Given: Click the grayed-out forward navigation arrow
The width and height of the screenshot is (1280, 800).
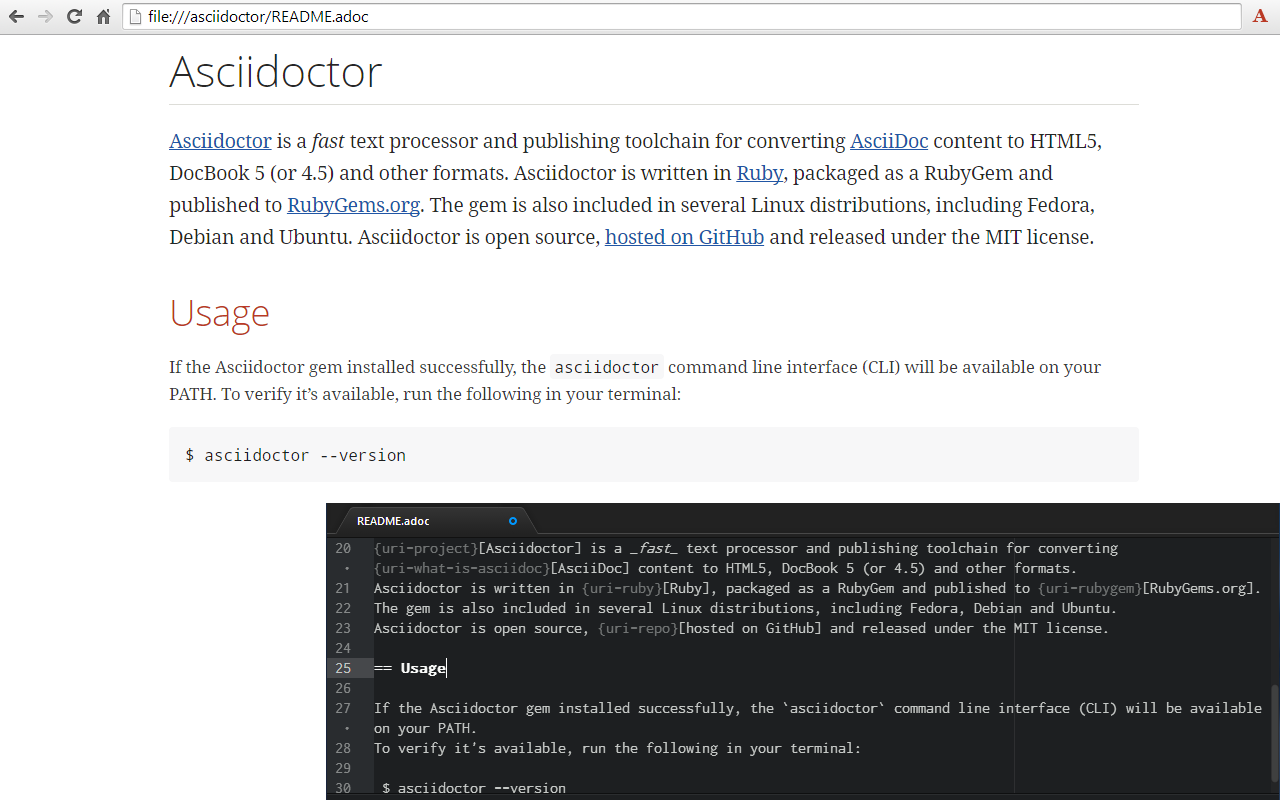Looking at the screenshot, I should coord(45,16).
